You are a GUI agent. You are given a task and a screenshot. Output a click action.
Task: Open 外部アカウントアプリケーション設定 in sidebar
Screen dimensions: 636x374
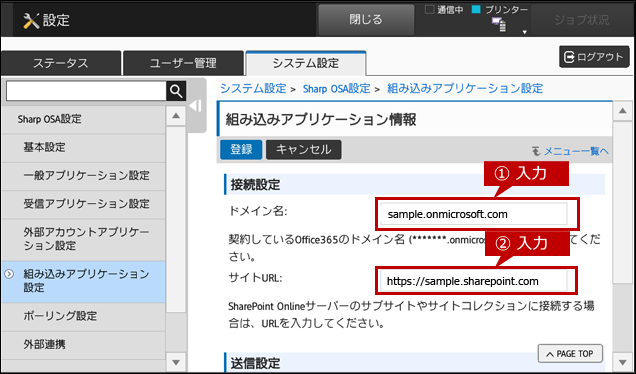tap(83, 239)
